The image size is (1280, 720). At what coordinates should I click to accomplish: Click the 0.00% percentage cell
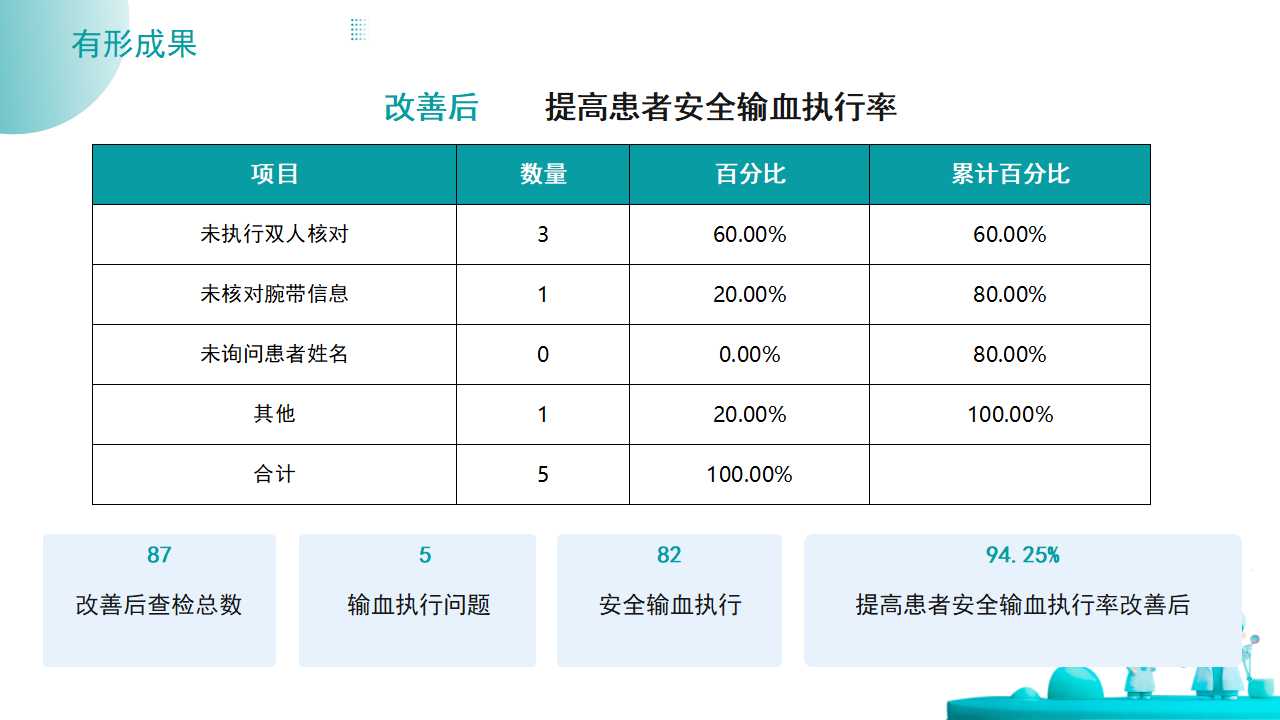click(x=749, y=354)
